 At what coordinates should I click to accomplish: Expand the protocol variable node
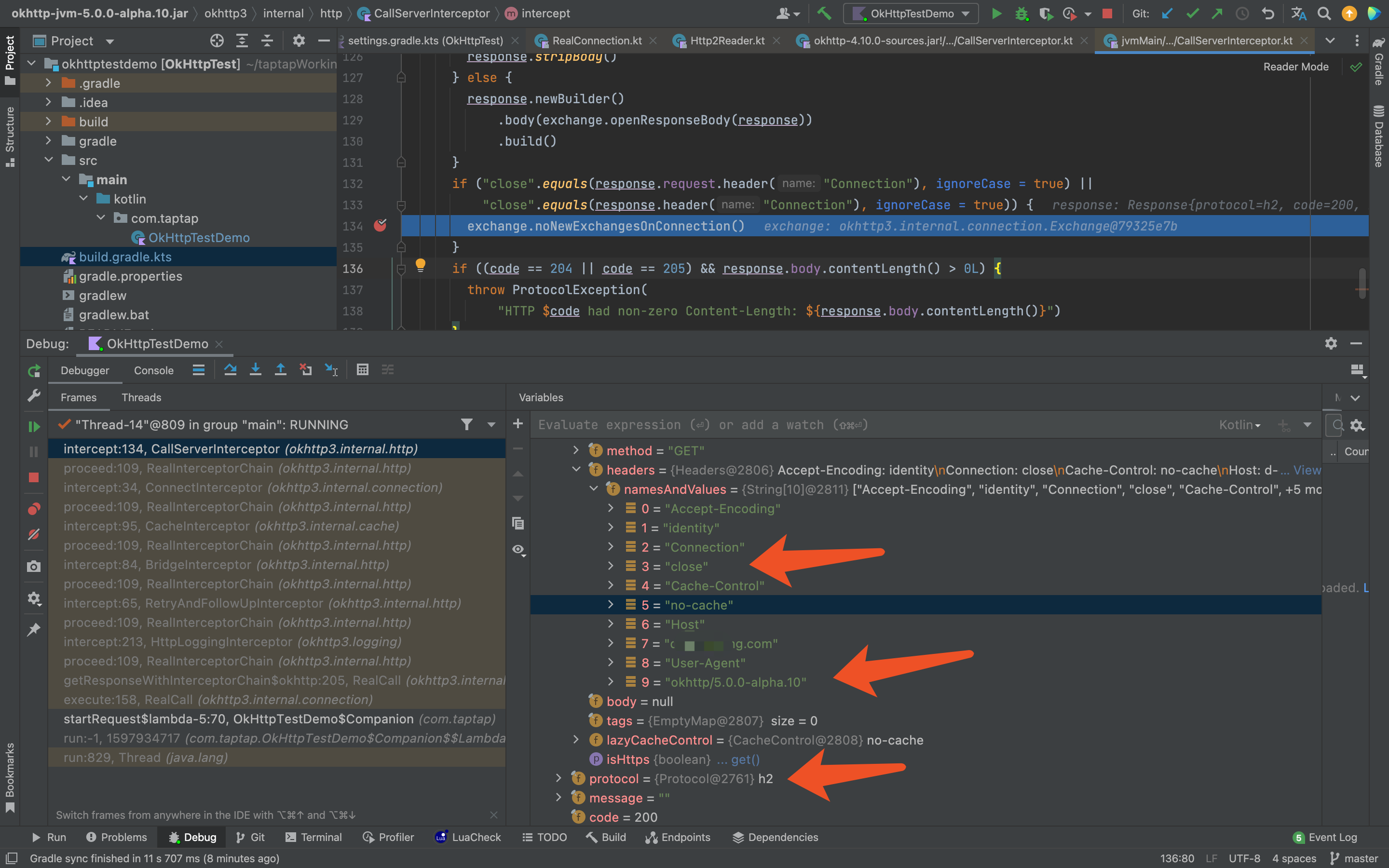click(559, 778)
